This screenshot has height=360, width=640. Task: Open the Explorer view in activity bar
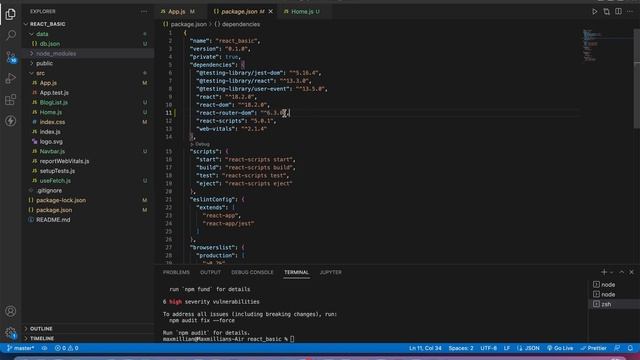[11, 14]
